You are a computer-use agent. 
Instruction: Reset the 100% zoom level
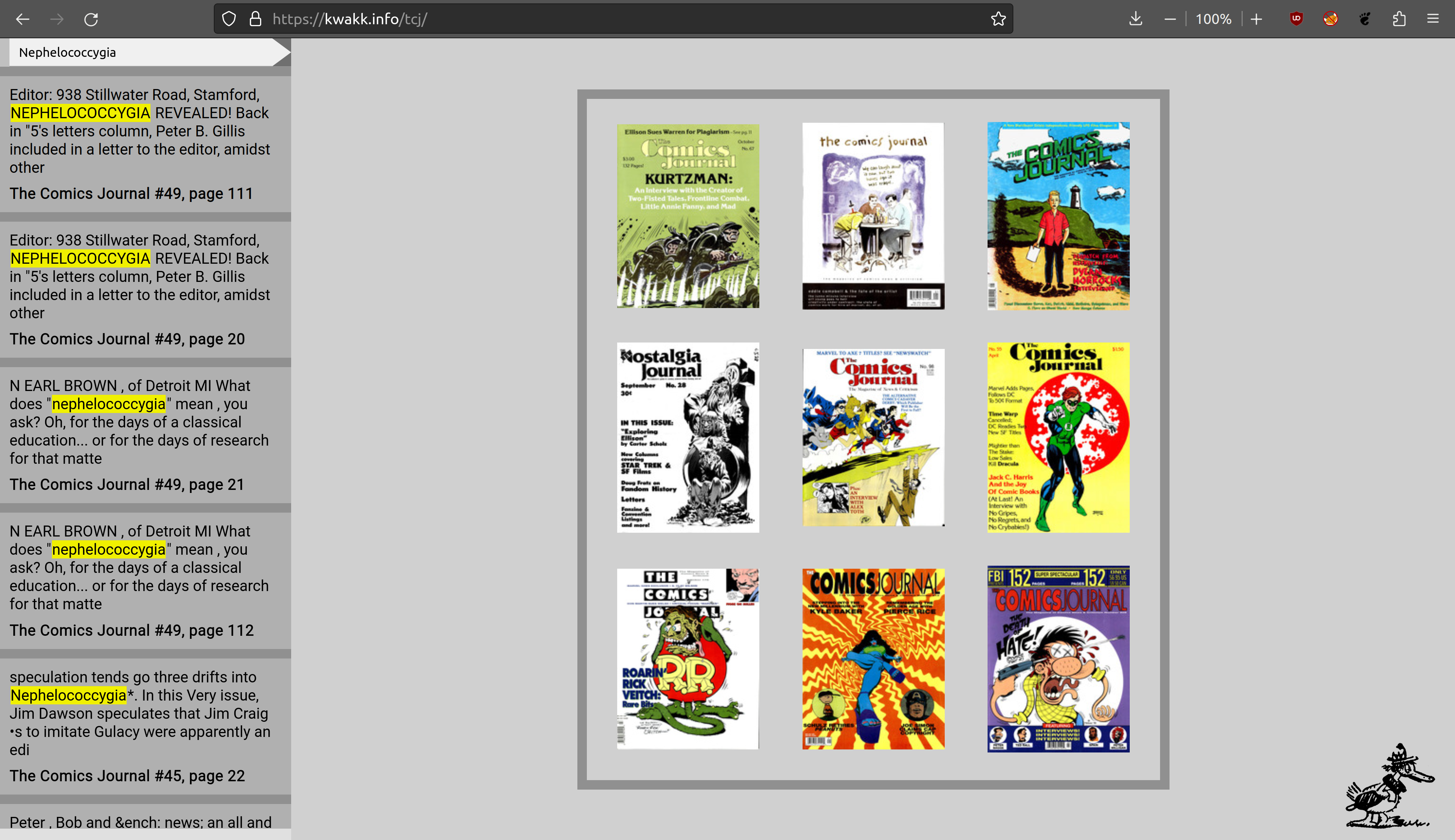point(1213,19)
